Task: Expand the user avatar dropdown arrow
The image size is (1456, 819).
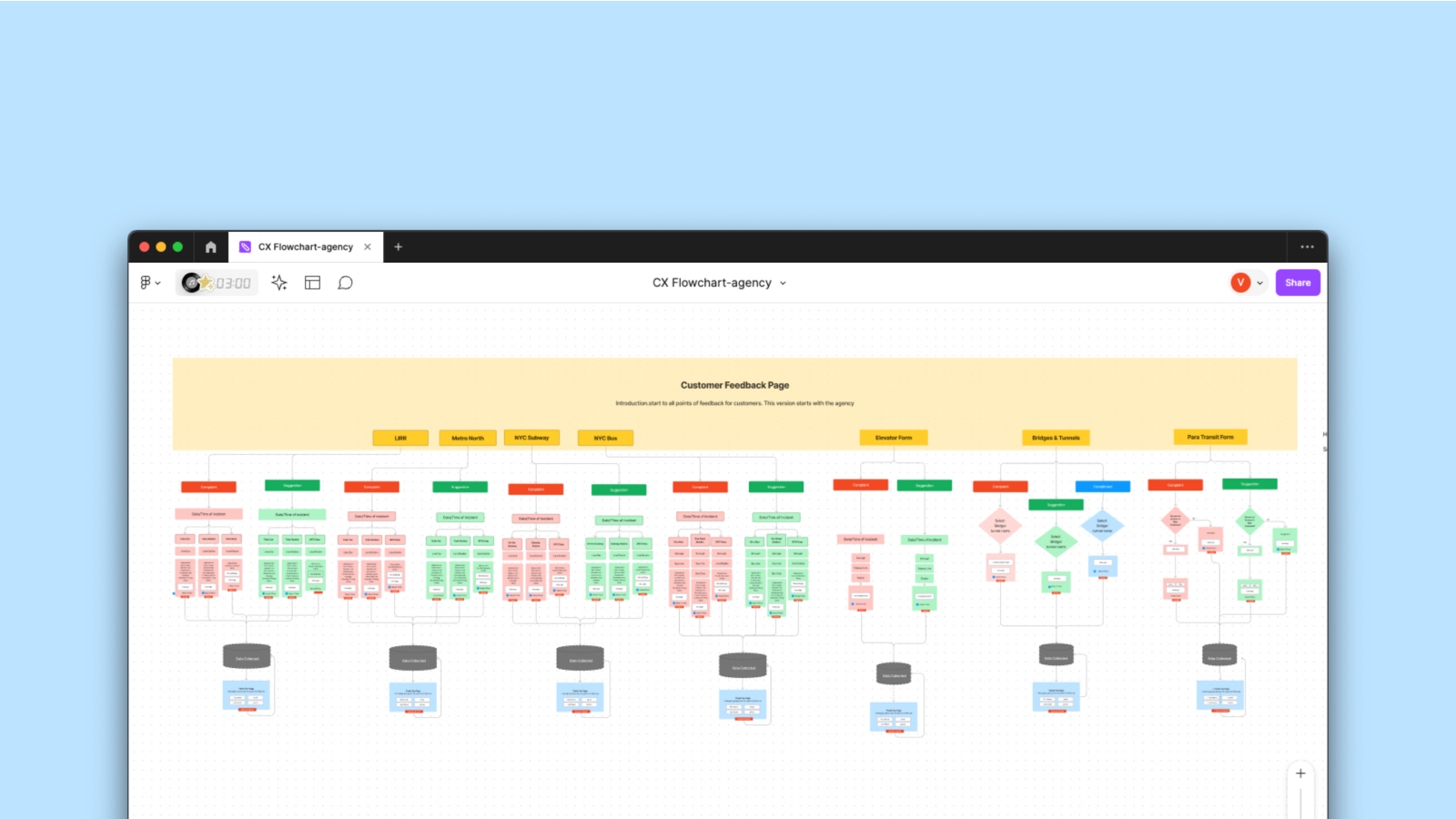Action: (x=1260, y=283)
